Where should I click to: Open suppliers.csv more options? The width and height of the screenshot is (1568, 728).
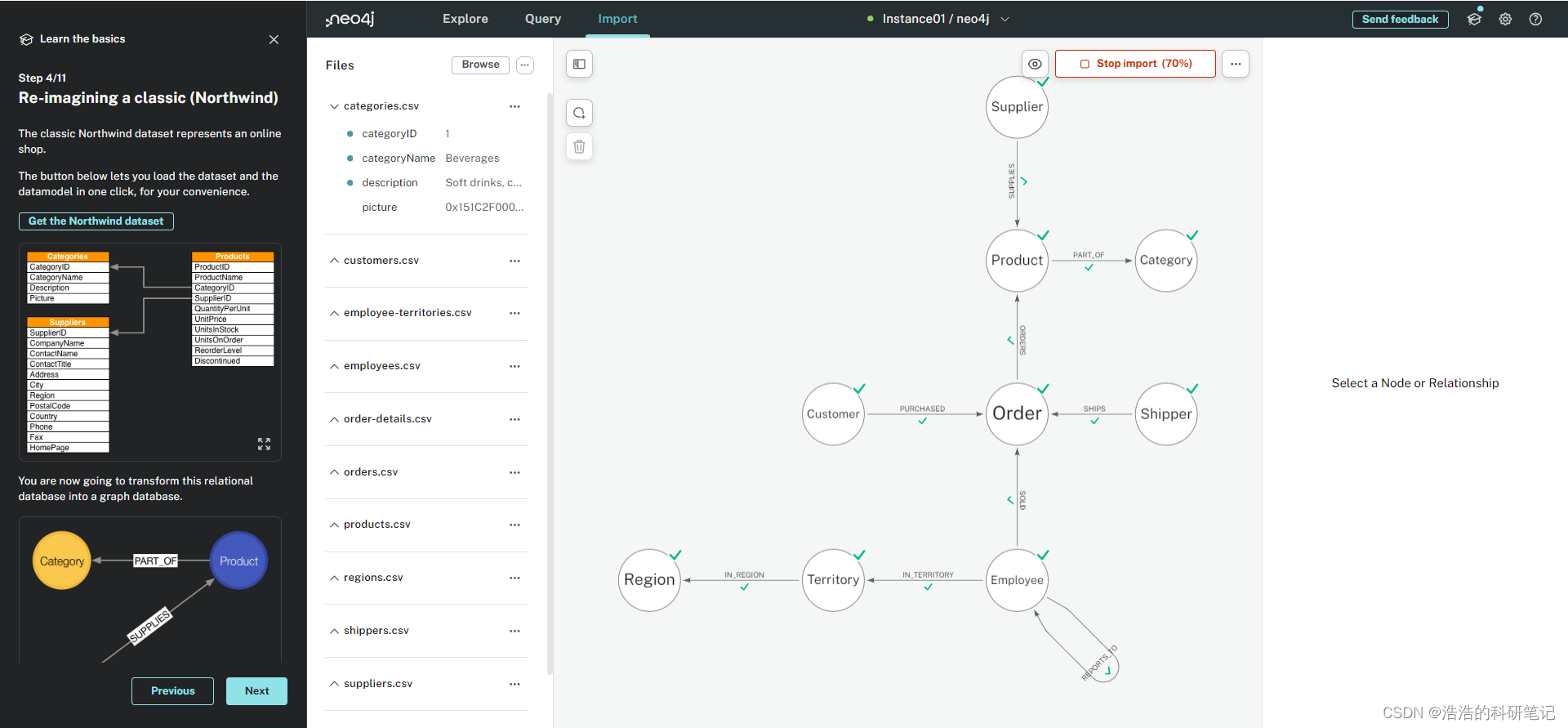pos(514,684)
